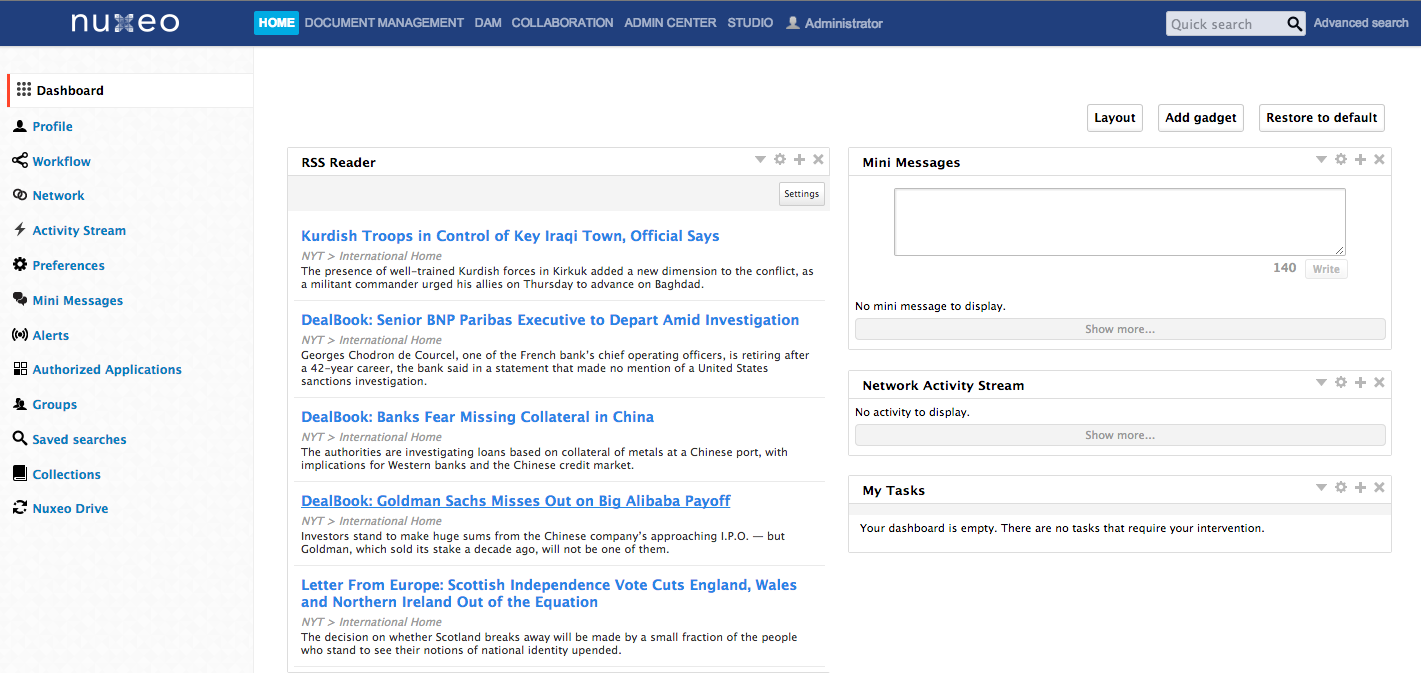Click the Saved searches magnifier icon
Viewport: 1421px width, 673px height.
[20, 439]
